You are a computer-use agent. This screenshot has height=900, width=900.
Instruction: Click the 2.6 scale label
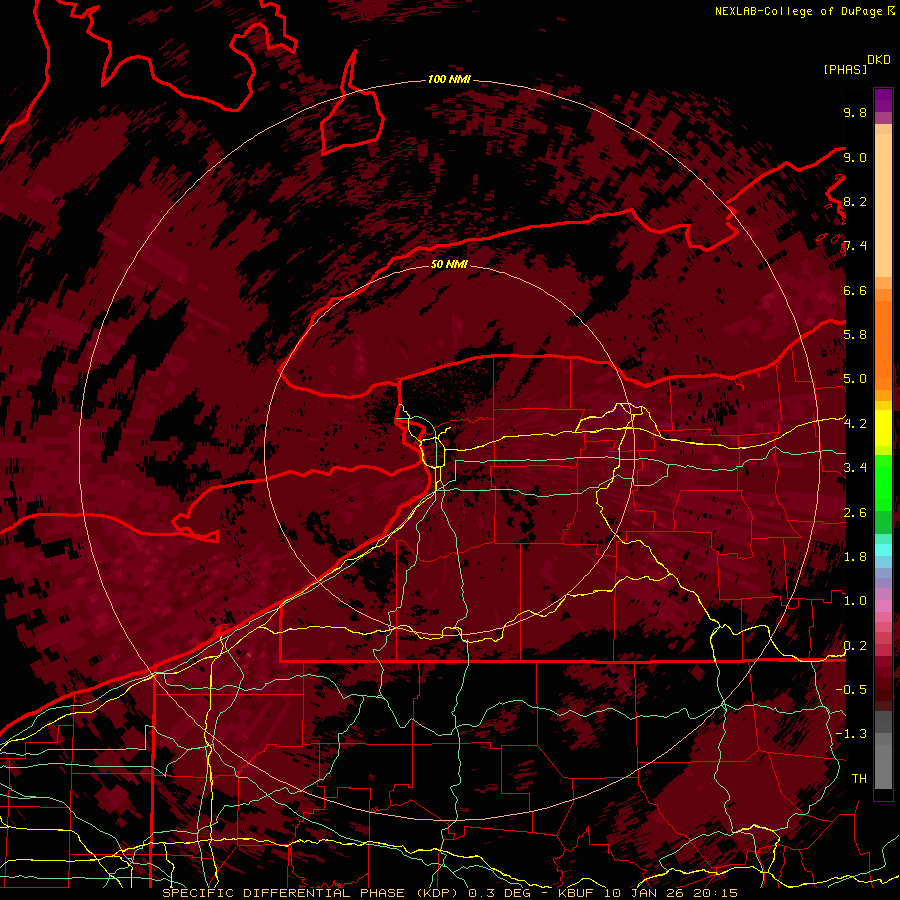855,513
